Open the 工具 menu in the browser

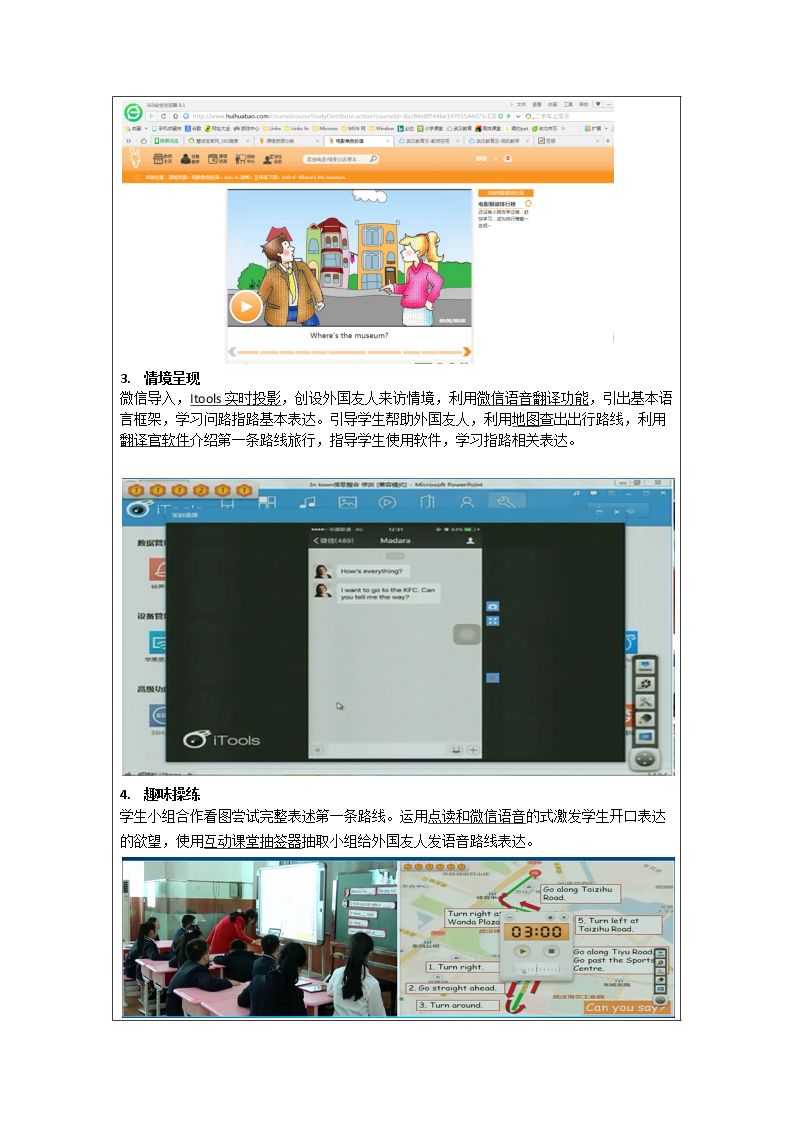pyautogui.click(x=568, y=105)
